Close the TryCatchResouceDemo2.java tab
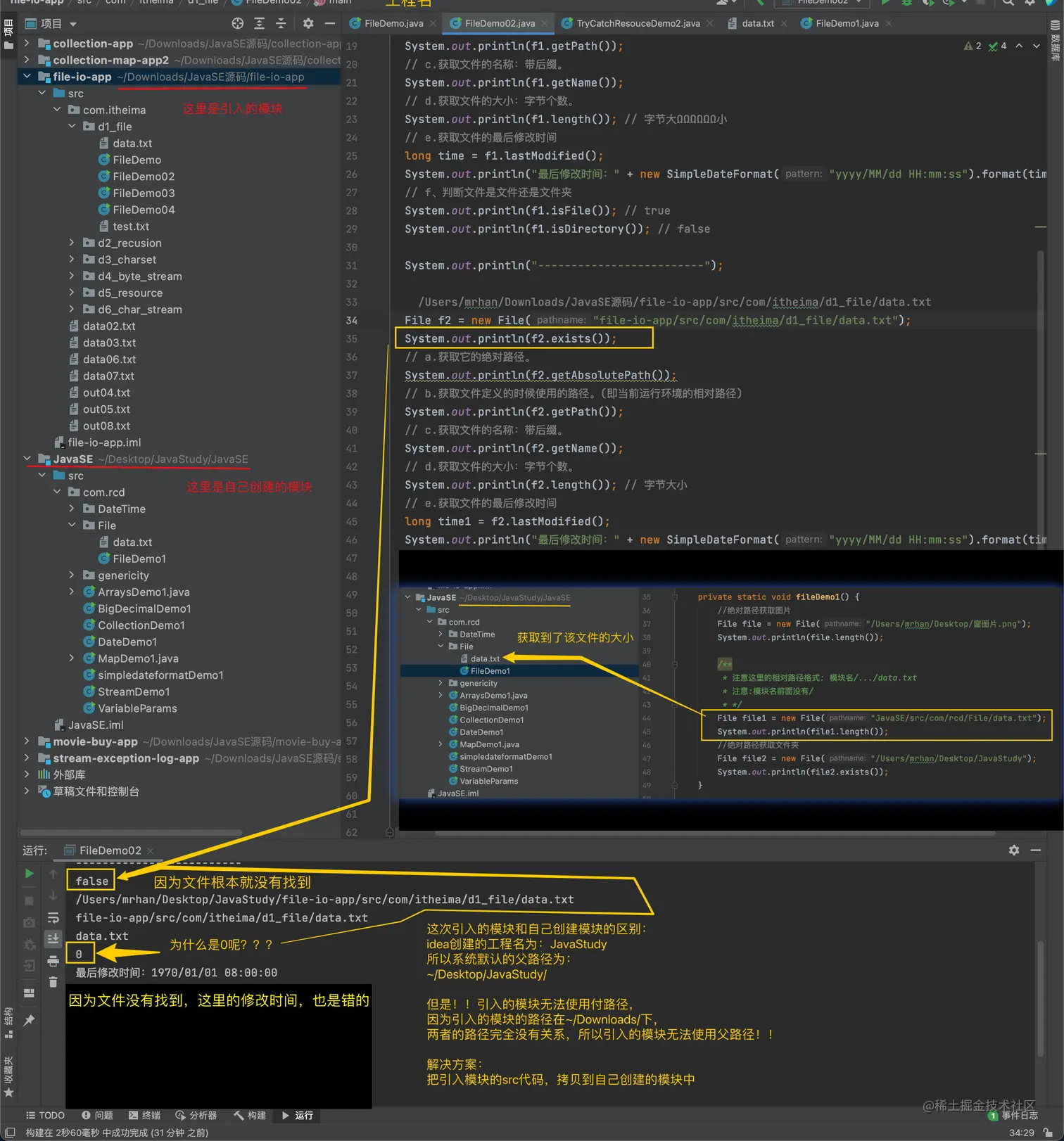 point(709,23)
